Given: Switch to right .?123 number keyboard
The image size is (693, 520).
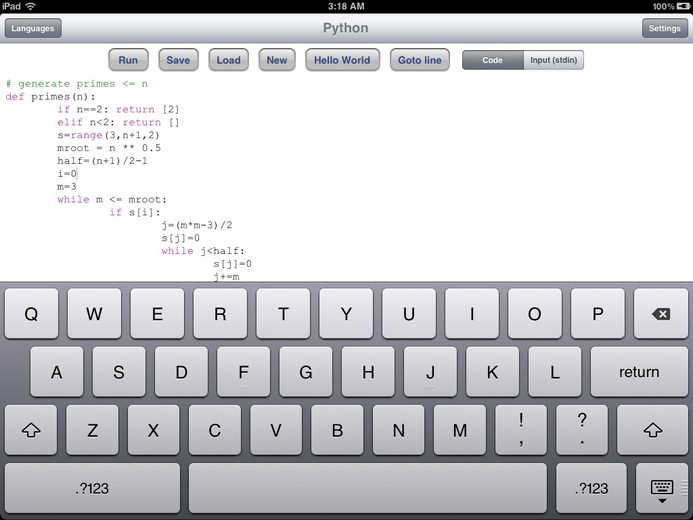Looking at the screenshot, I should pos(591,488).
